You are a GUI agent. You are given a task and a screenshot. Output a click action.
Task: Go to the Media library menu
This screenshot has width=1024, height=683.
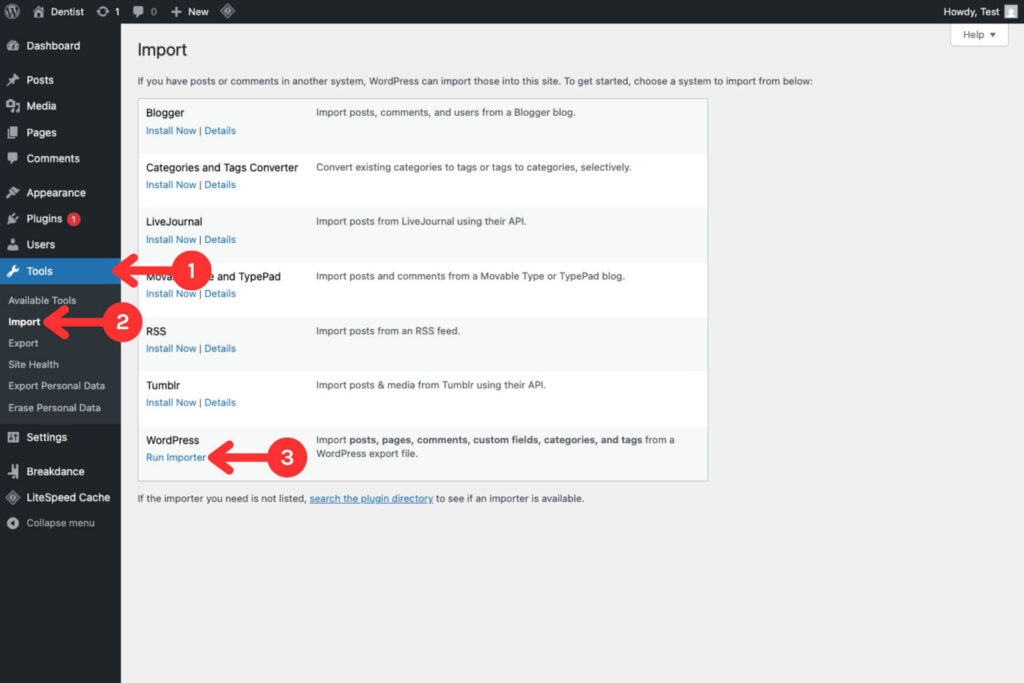[x=41, y=106]
